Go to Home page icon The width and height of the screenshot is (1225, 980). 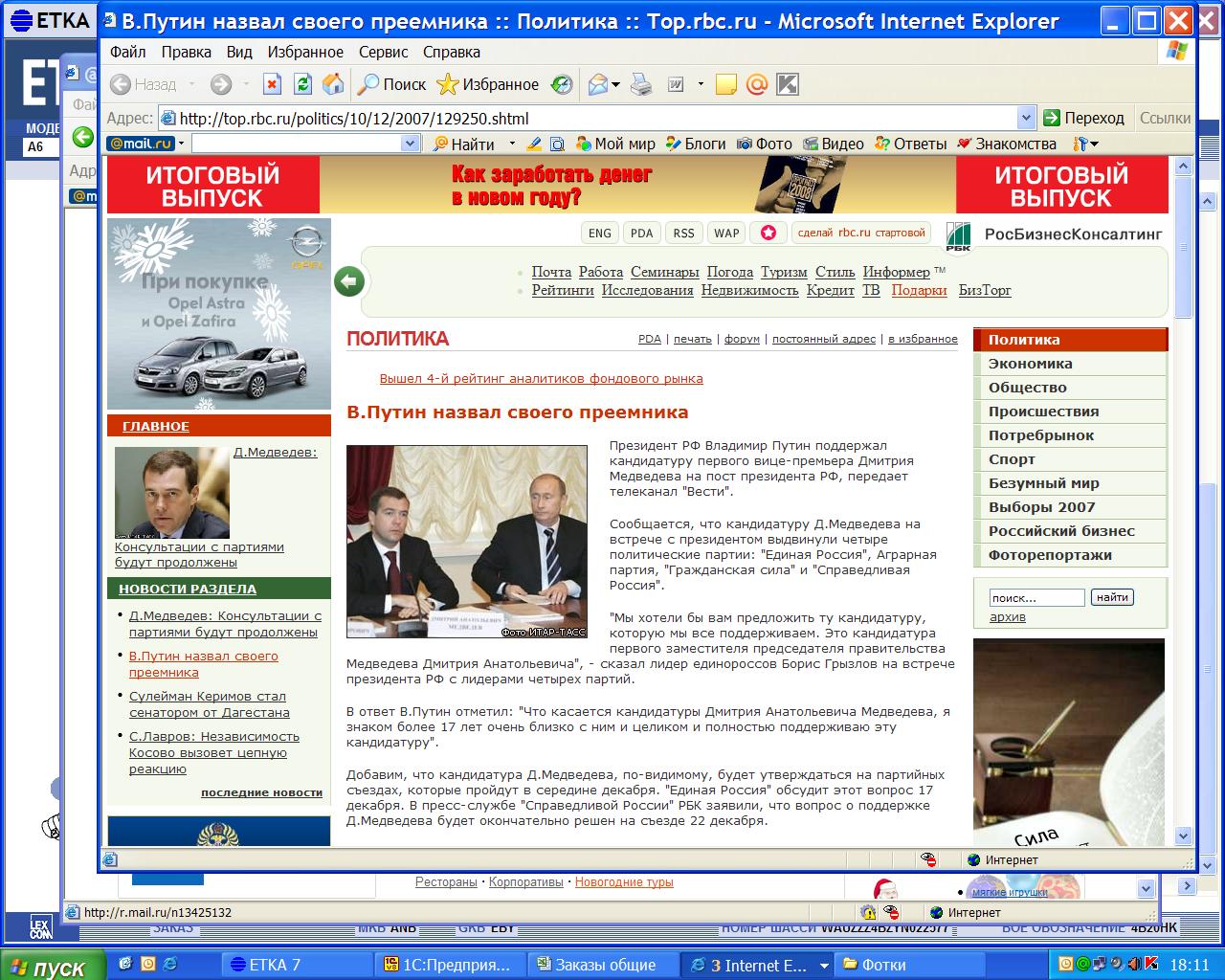(x=333, y=85)
